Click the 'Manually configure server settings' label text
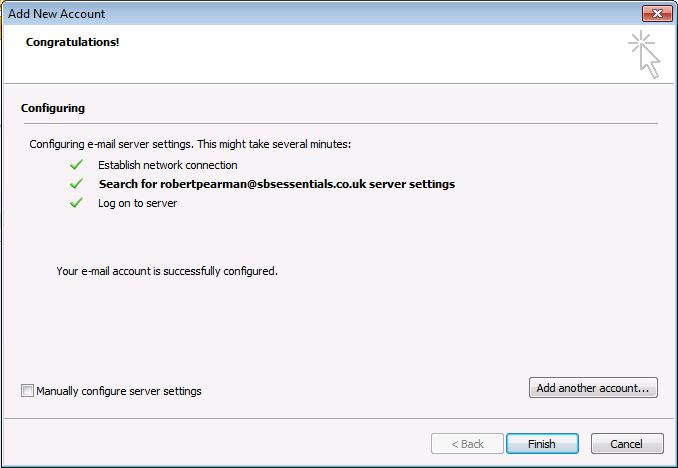Image resolution: width=678 pixels, height=468 pixels. tap(119, 391)
